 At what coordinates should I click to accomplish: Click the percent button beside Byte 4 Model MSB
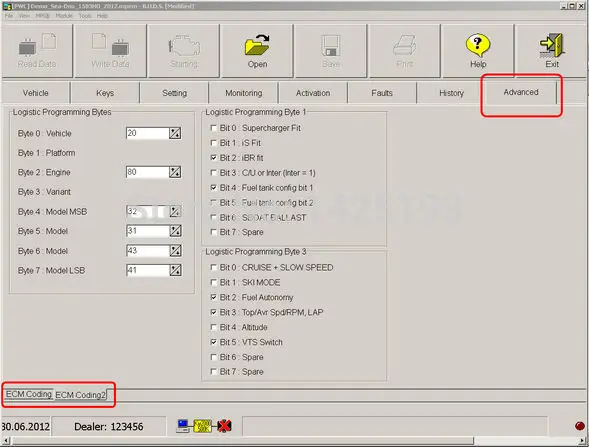(175, 211)
